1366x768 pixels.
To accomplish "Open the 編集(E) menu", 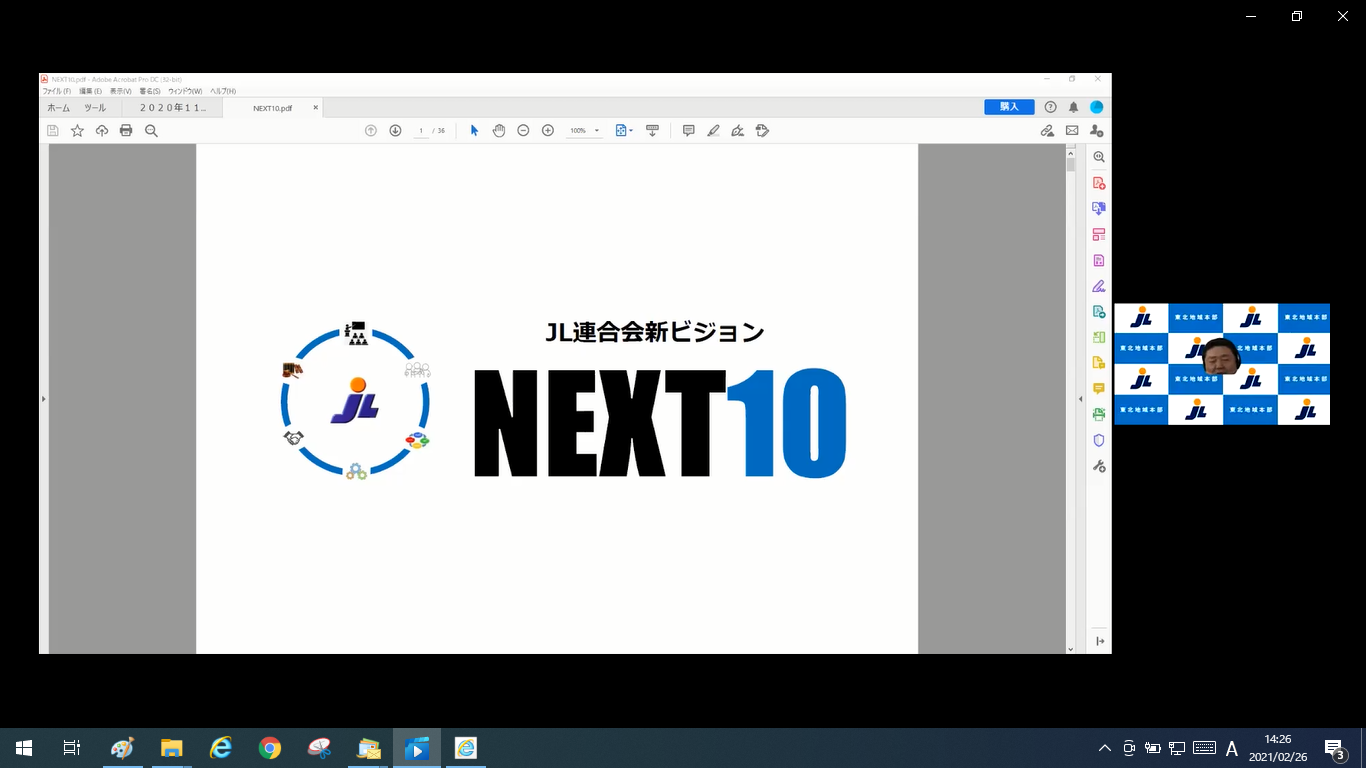I will [90, 91].
